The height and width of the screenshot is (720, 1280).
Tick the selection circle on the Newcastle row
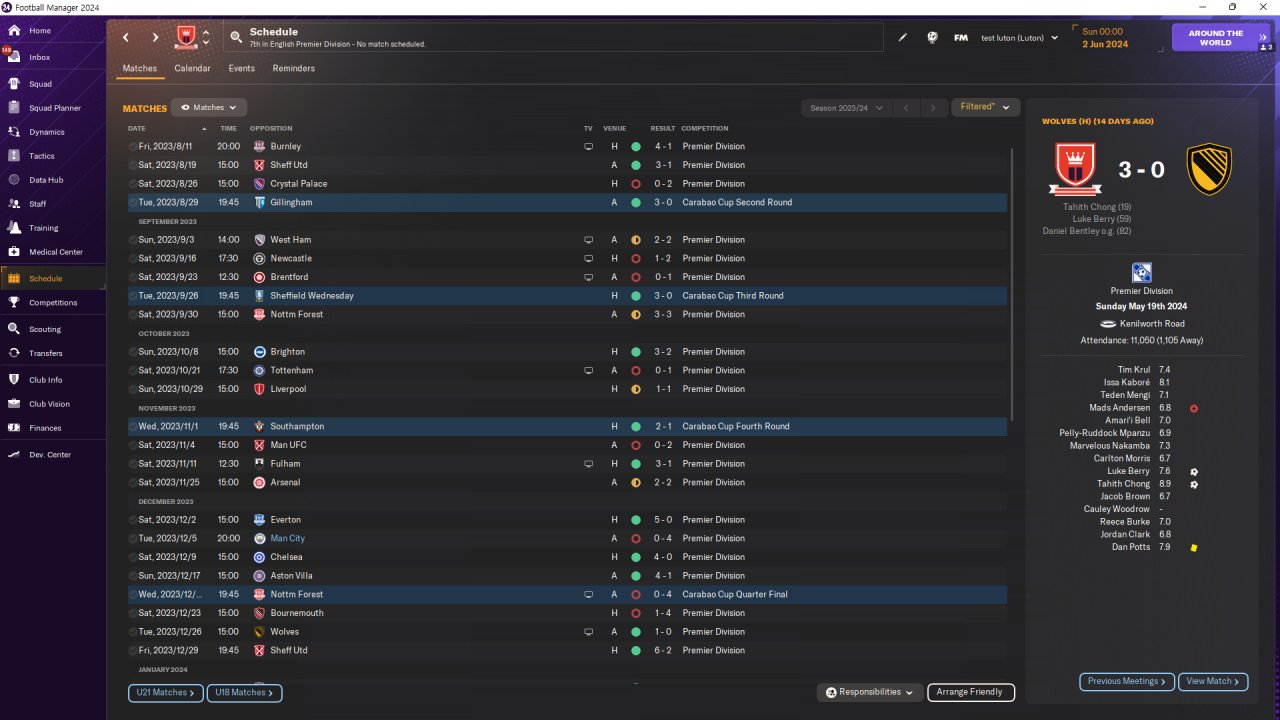[x=133, y=259]
